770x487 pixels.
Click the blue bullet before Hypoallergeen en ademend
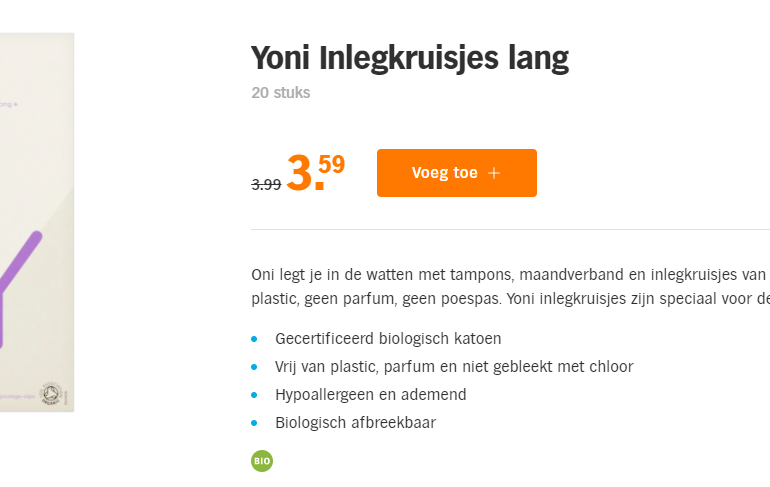click(x=255, y=395)
